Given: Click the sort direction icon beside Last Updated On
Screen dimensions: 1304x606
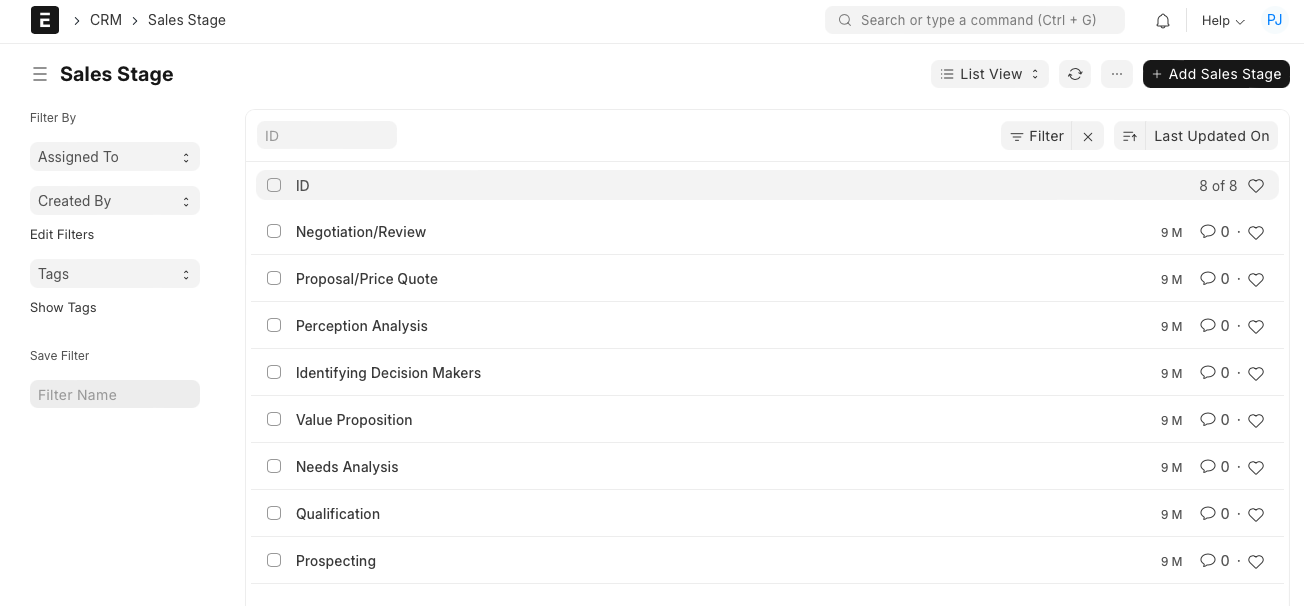Looking at the screenshot, I should [1129, 135].
